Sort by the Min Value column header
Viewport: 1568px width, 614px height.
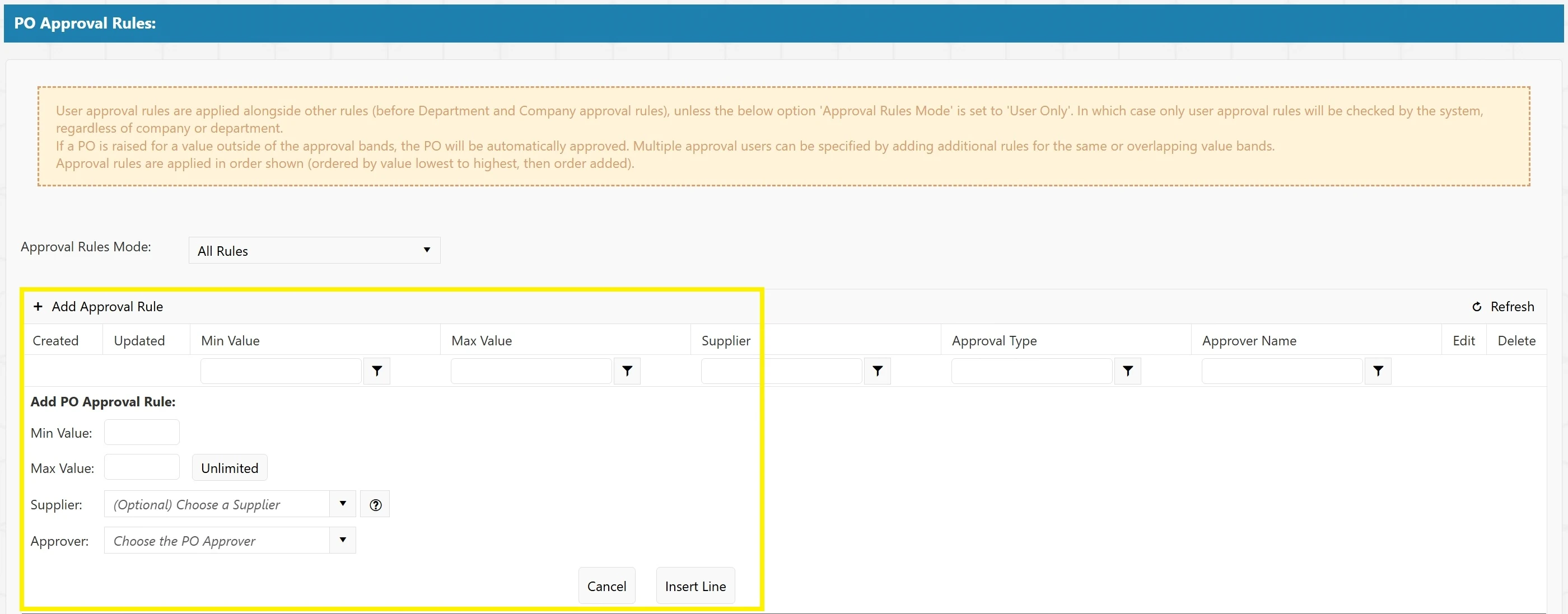[x=230, y=341]
